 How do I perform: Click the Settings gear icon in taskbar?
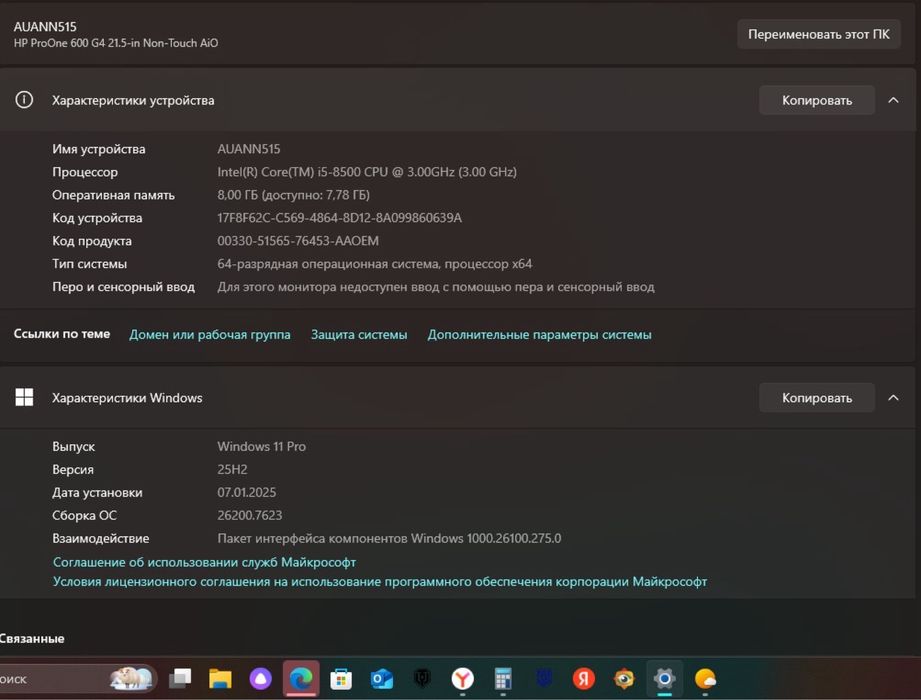(x=664, y=679)
